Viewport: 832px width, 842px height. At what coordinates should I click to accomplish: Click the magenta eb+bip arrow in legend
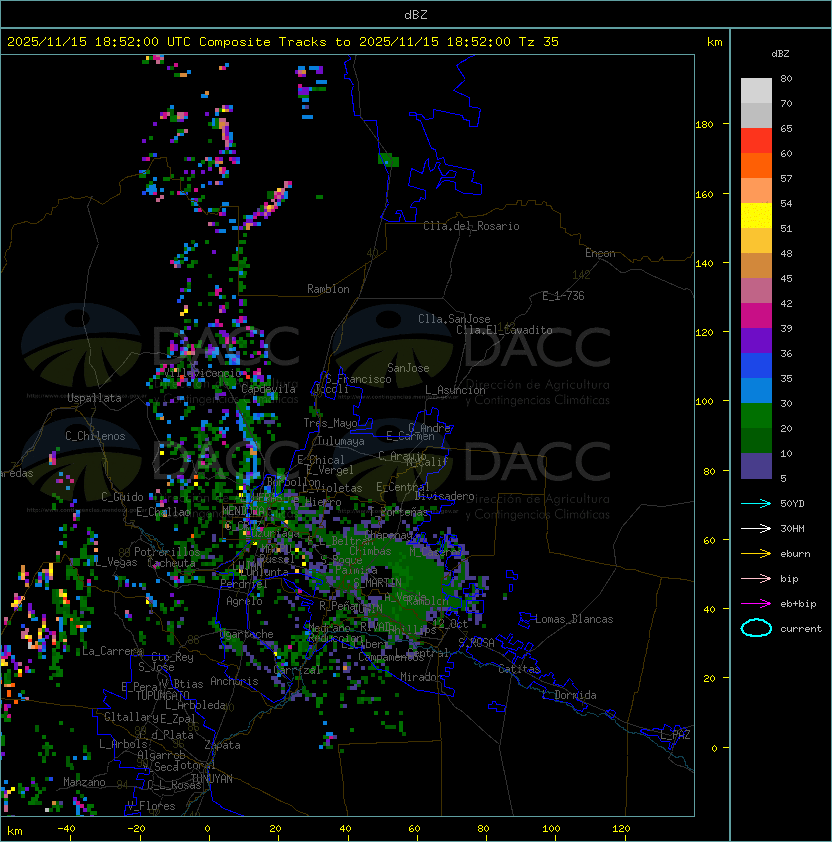(756, 604)
